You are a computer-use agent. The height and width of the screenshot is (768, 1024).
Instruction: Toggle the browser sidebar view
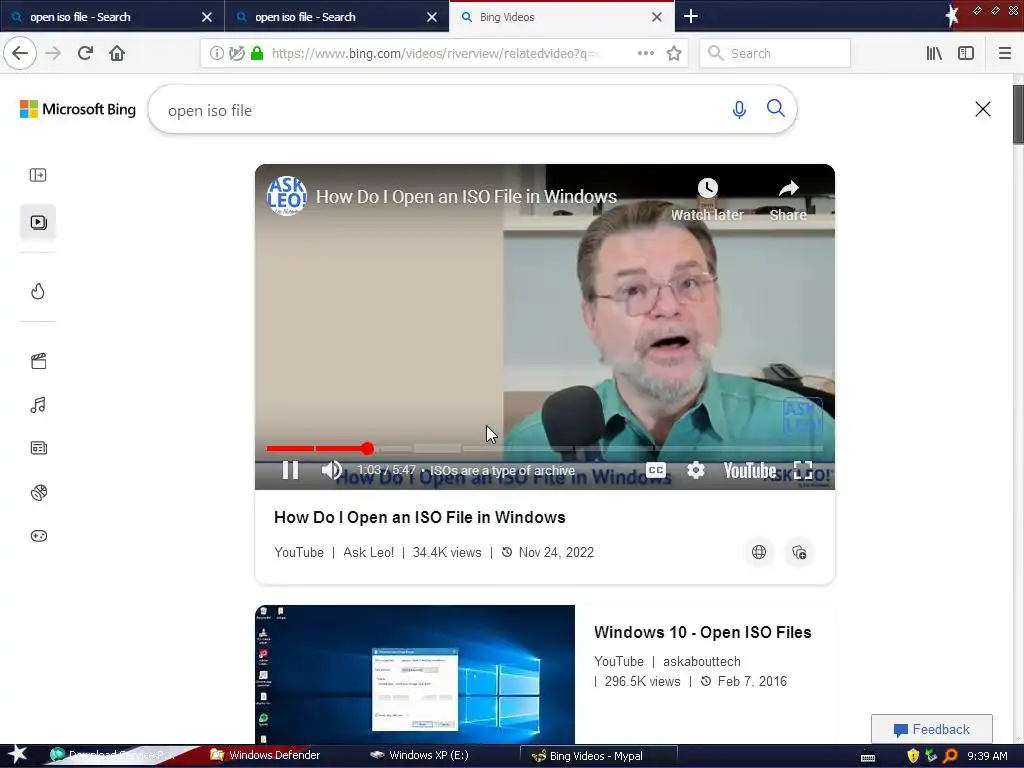click(966, 53)
